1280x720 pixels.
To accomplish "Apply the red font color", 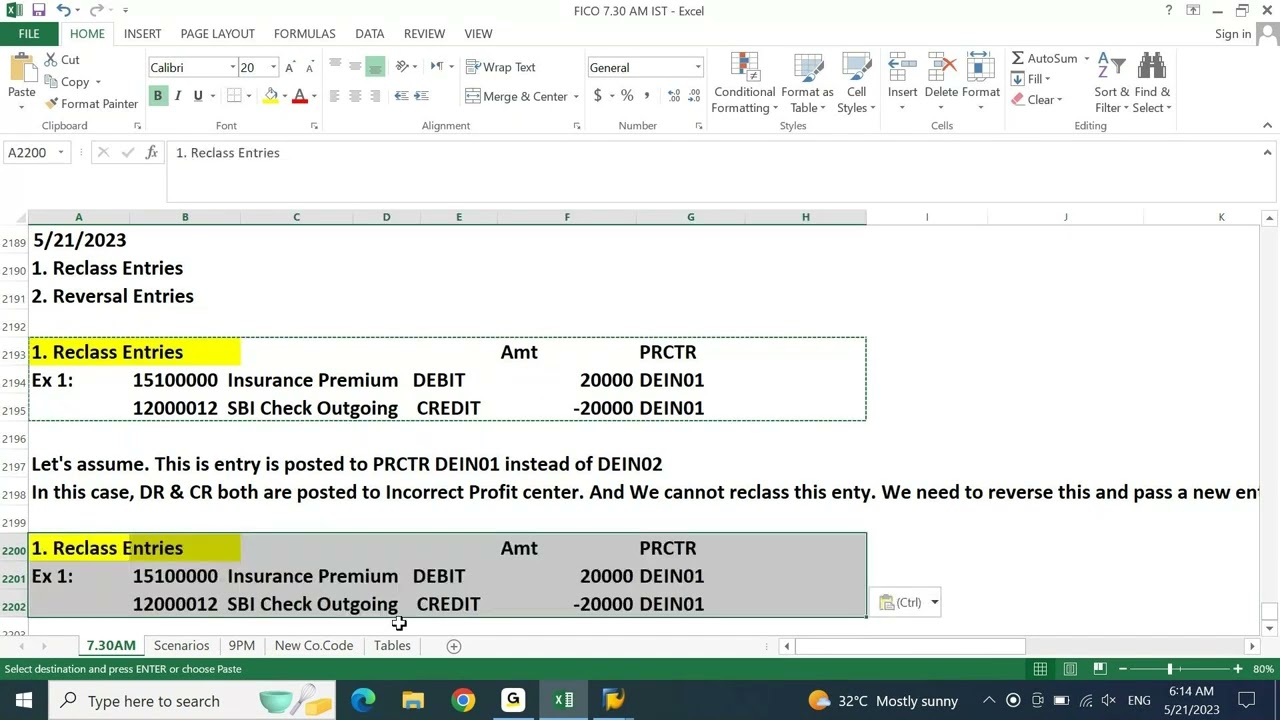I will (x=299, y=96).
